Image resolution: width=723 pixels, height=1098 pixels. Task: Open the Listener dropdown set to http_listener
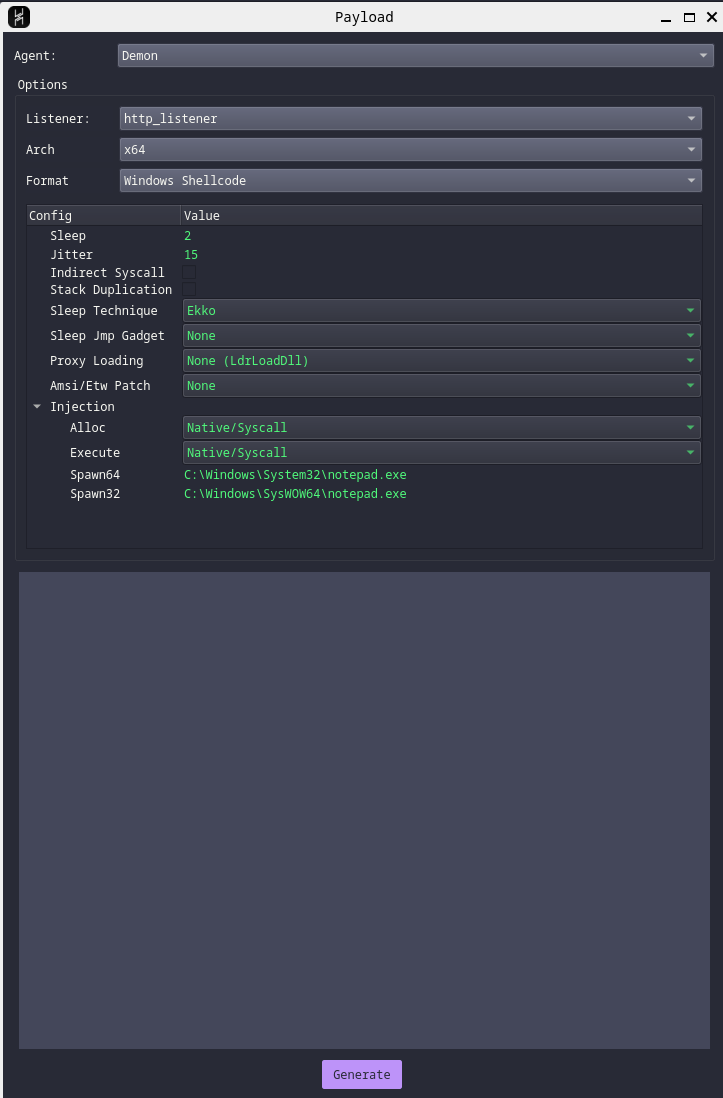coord(411,118)
